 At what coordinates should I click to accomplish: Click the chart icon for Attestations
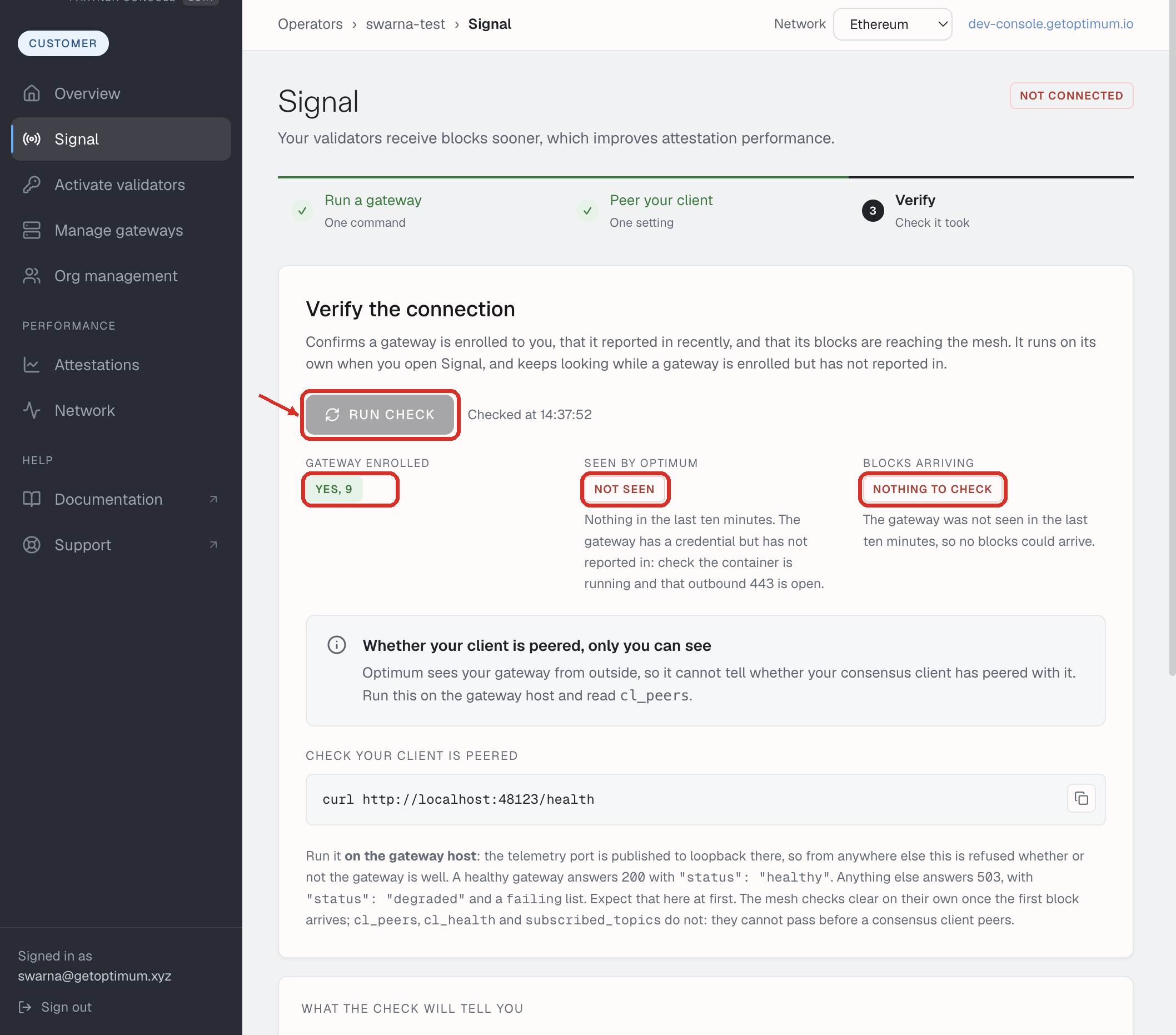pyautogui.click(x=32, y=365)
